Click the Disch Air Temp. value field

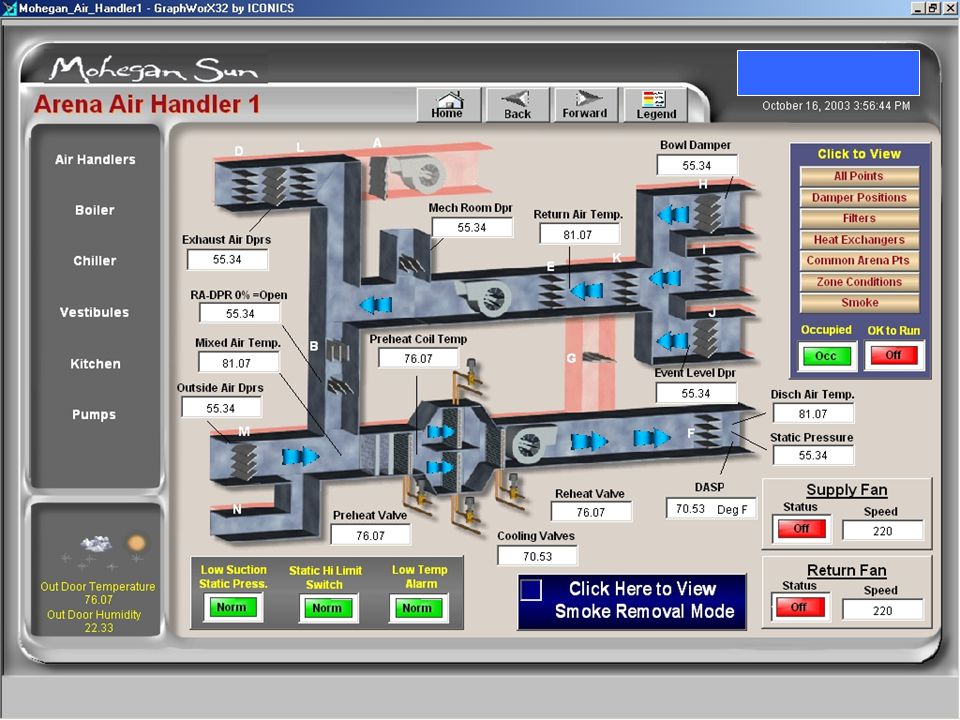click(x=813, y=413)
